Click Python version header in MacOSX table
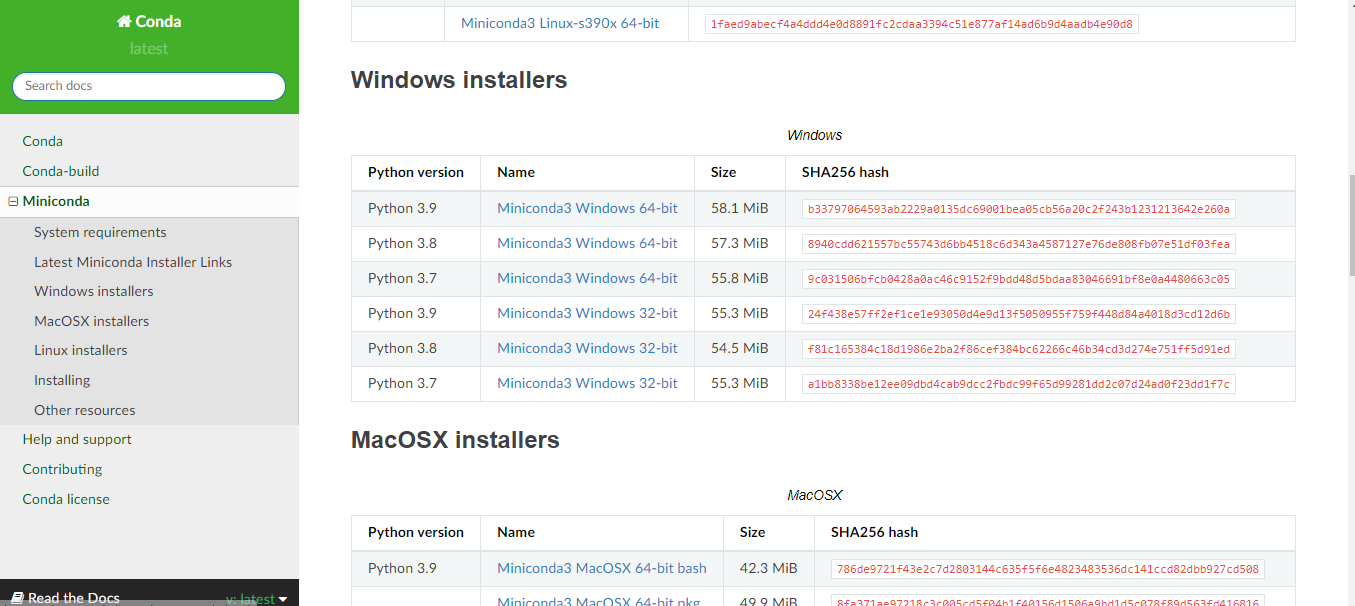Image resolution: width=1355 pixels, height=606 pixels. coord(416,532)
